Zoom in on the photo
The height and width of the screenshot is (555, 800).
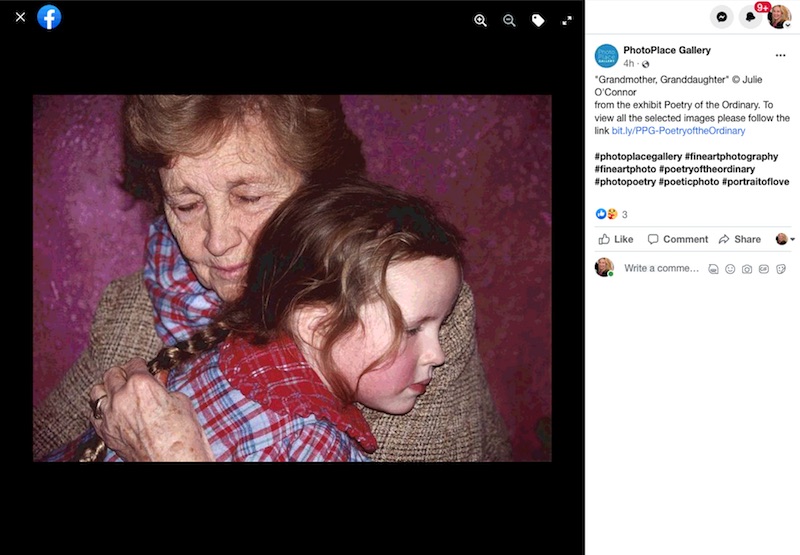pos(480,20)
